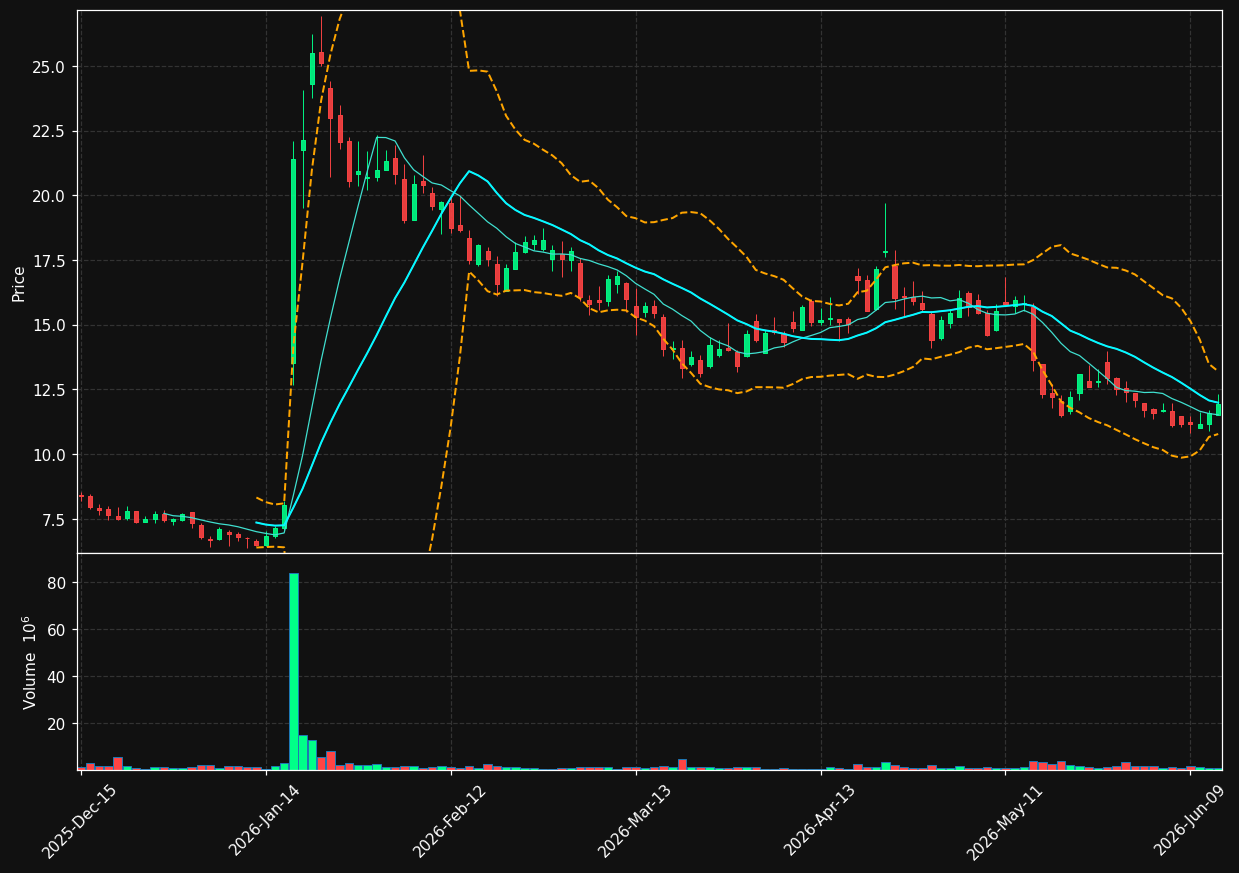Click the 20.0 price tick label
Screen dimensions: 1239x873
pos(51,196)
